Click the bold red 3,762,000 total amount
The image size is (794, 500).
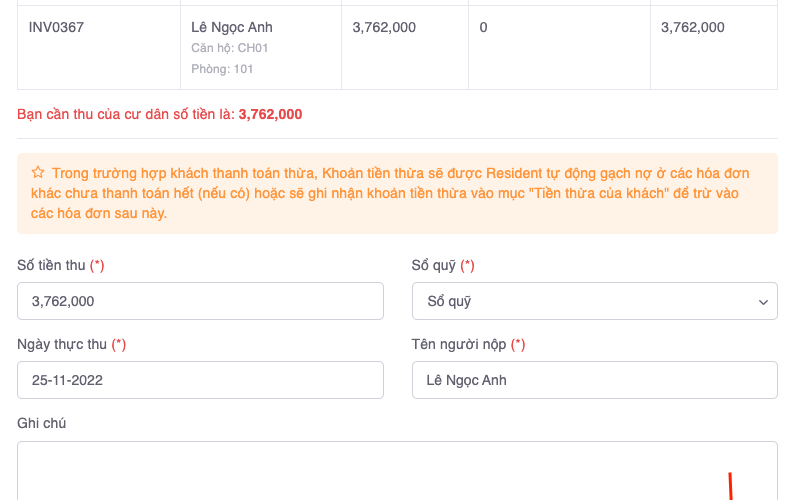click(x=270, y=114)
